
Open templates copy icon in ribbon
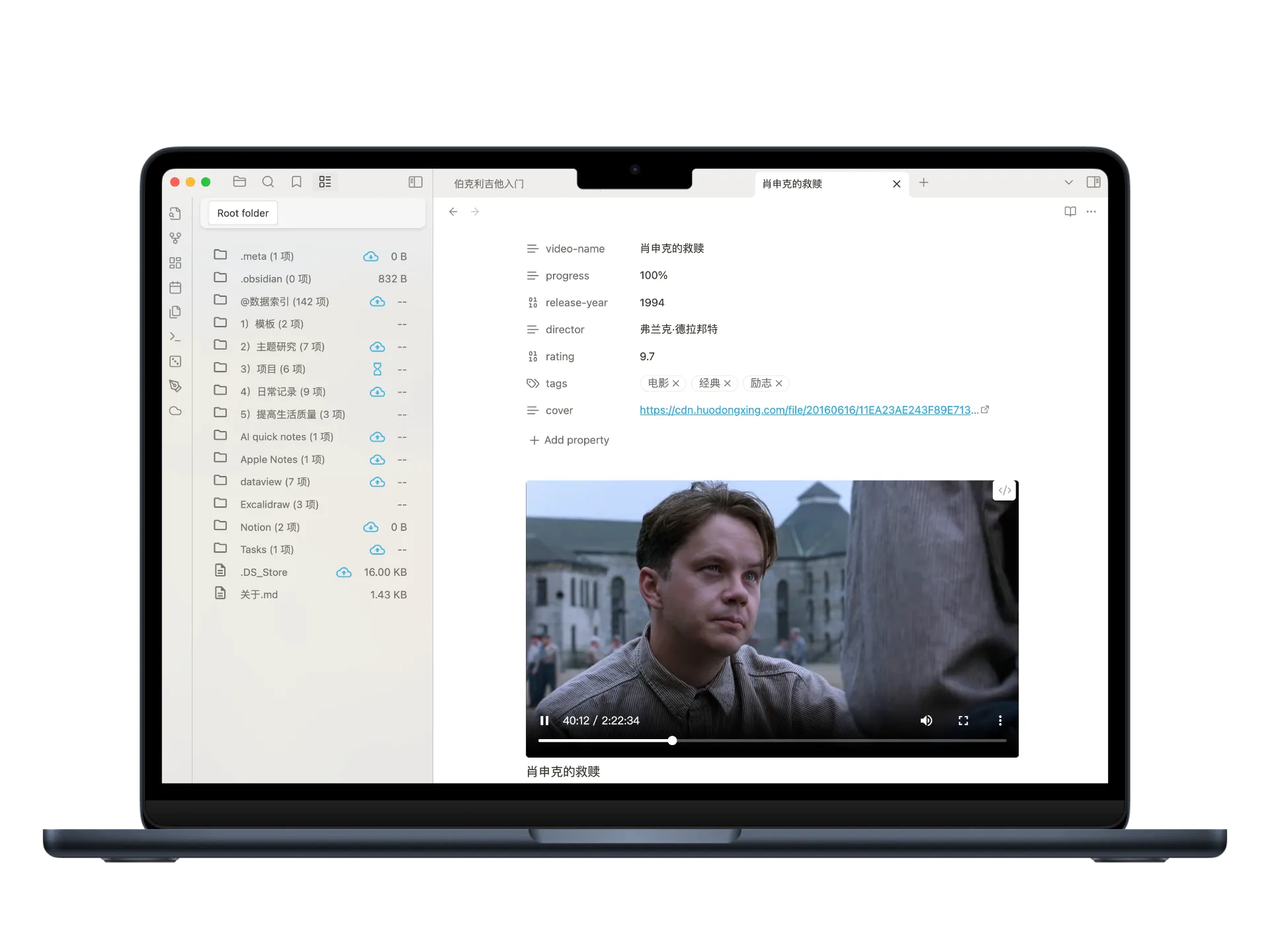pos(175,312)
